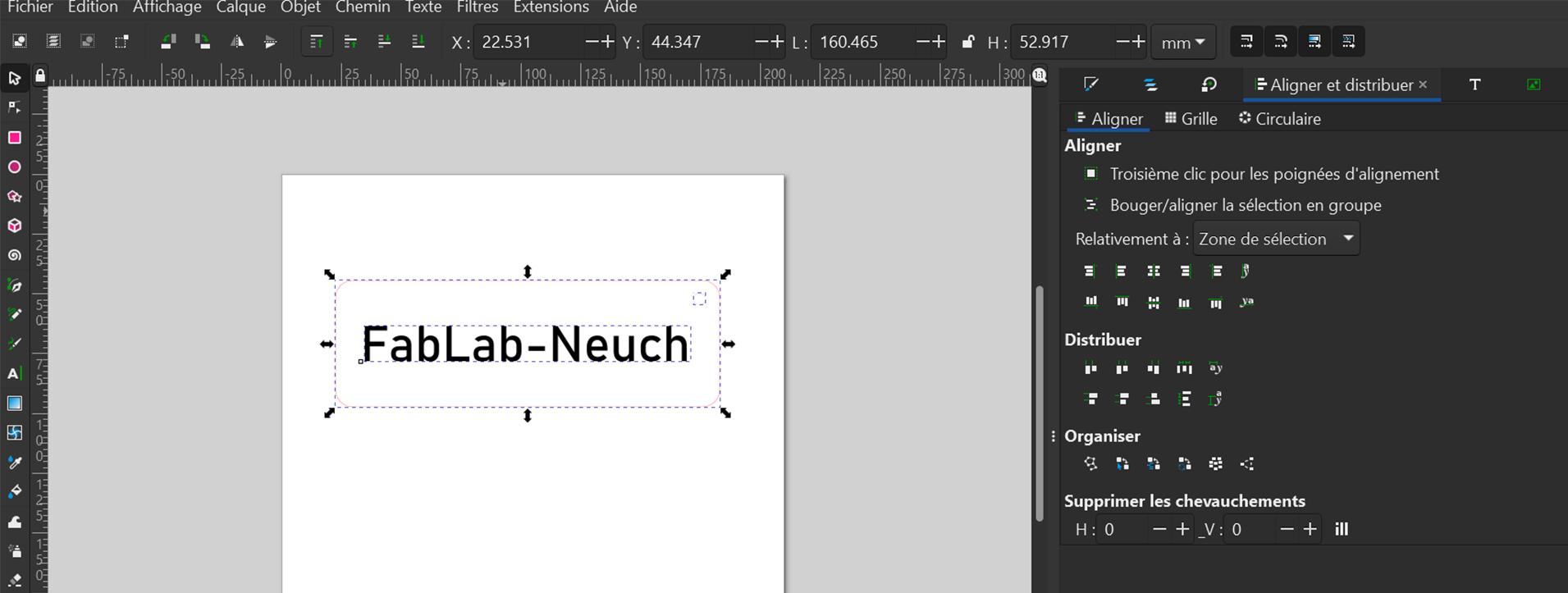Distribute with equal horizontal gaps
The width and height of the screenshot is (1568, 593).
[x=1184, y=368]
